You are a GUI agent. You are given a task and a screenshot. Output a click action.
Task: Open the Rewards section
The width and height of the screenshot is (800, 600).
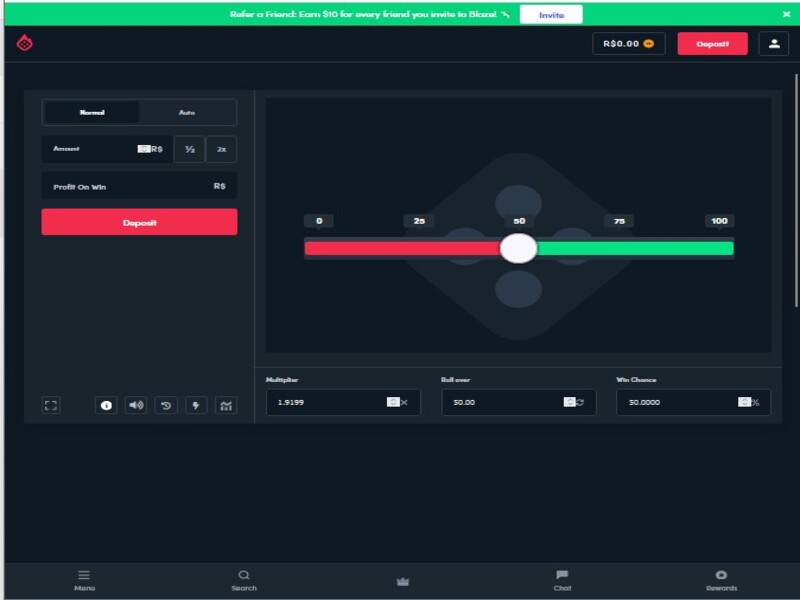click(721, 581)
